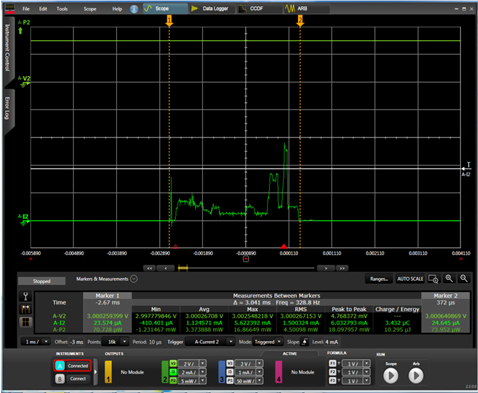Click the rightmost magnifier zoom icon
Viewport: 478px width, 393px height.
464,279
